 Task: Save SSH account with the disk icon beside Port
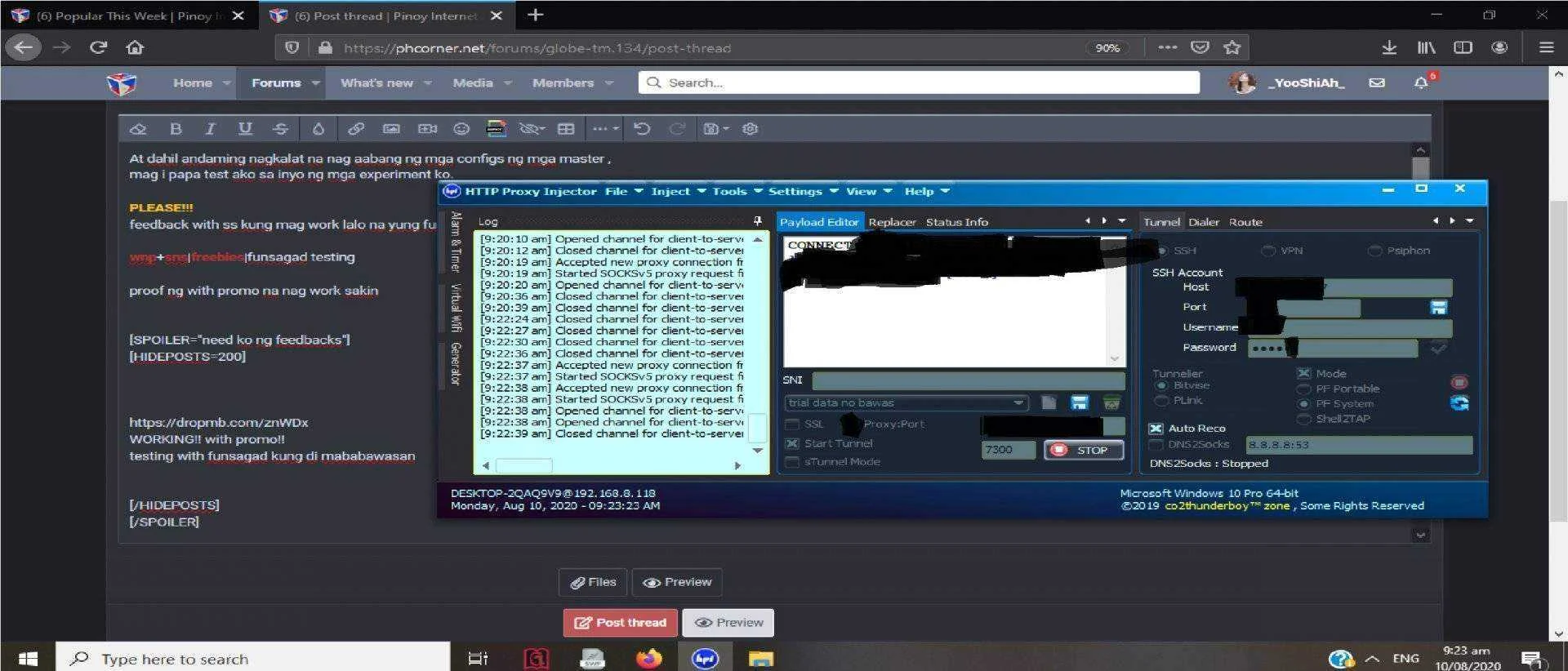pos(1439,308)
